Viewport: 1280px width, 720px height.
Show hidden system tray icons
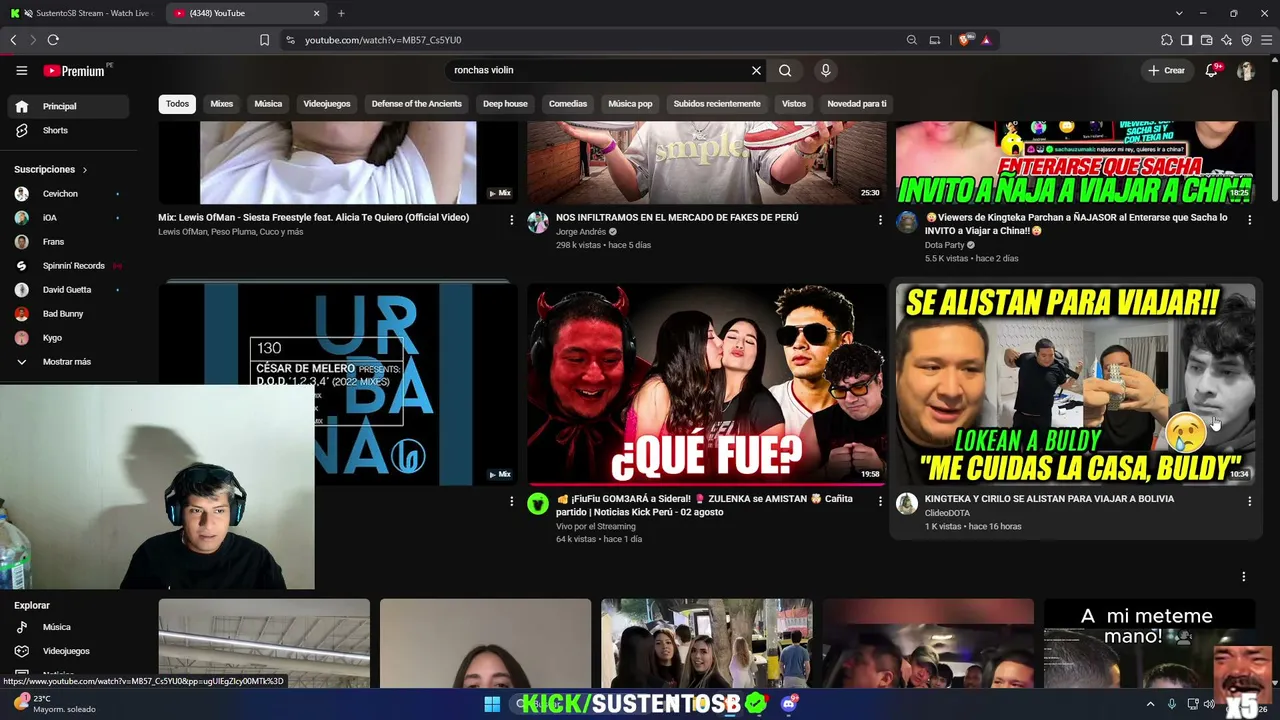point(1150,704)
